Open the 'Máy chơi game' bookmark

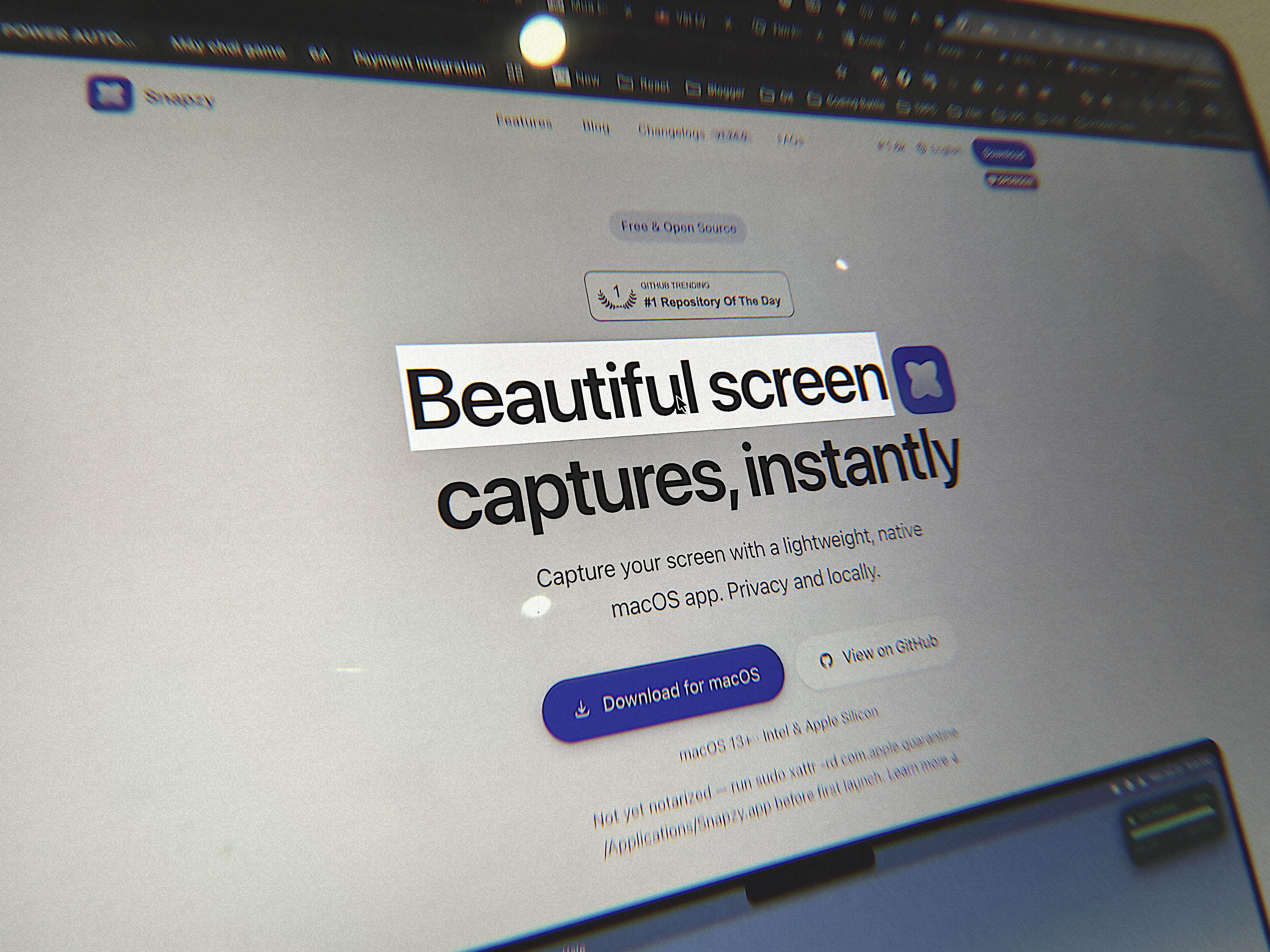coord(228,48)
